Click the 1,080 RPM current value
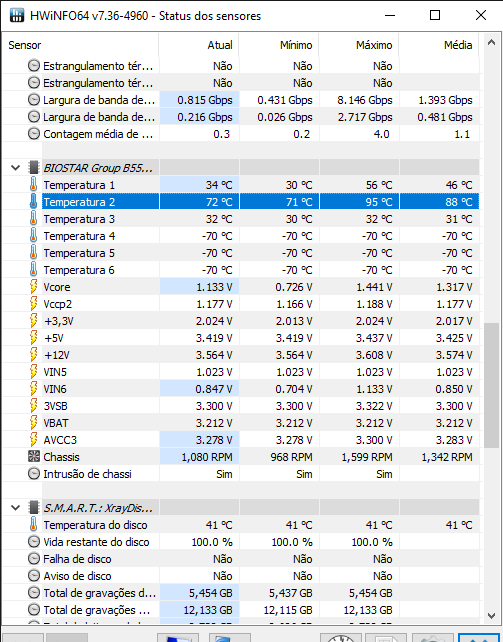 (207, 457)
